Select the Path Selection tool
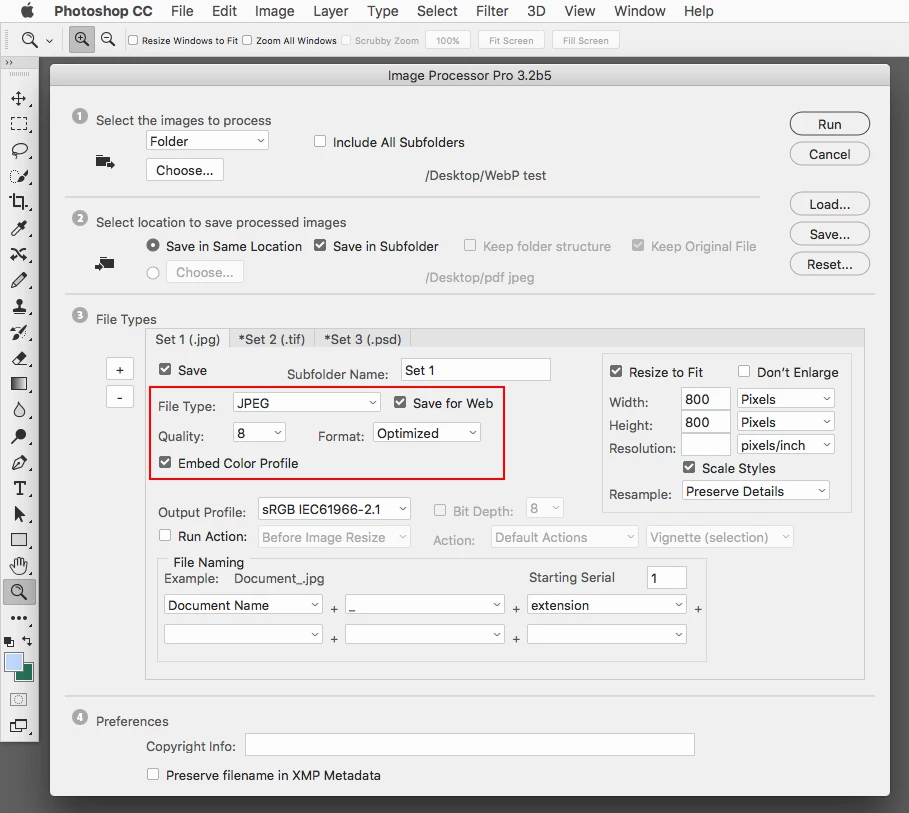This screenshot has height=813, width=909. (x=19, y=514)
